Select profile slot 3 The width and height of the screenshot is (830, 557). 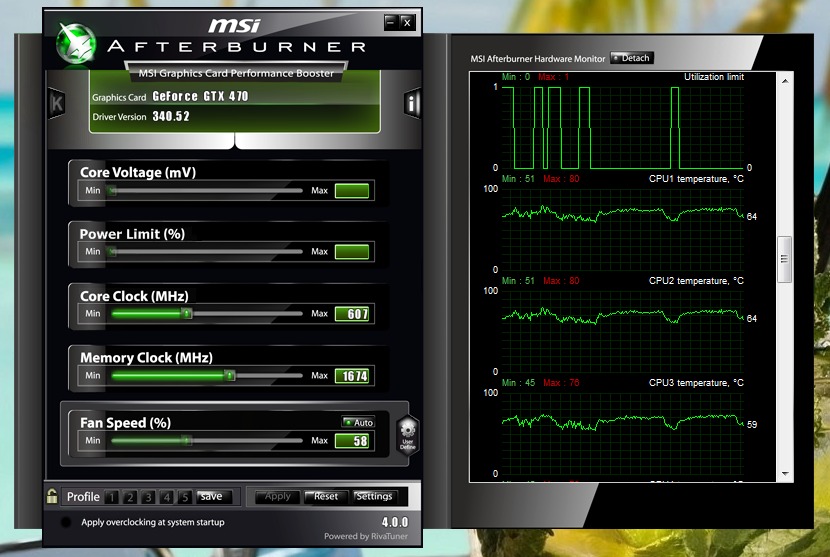(148, 497)
